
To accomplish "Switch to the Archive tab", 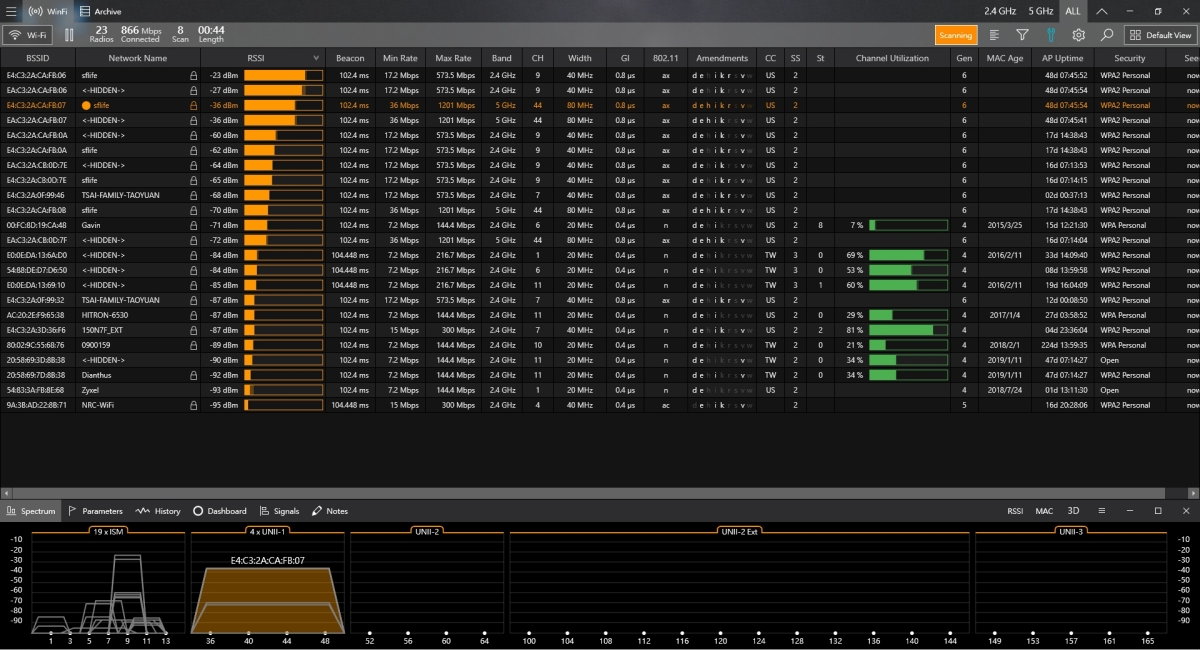I will [x=100, y=11].
